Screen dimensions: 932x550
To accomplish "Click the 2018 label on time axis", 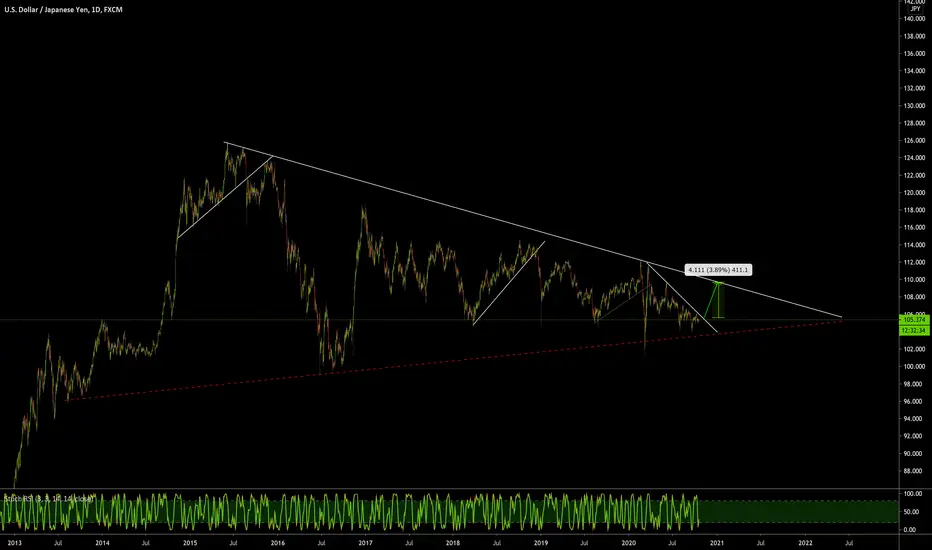I will pos(453,543).
